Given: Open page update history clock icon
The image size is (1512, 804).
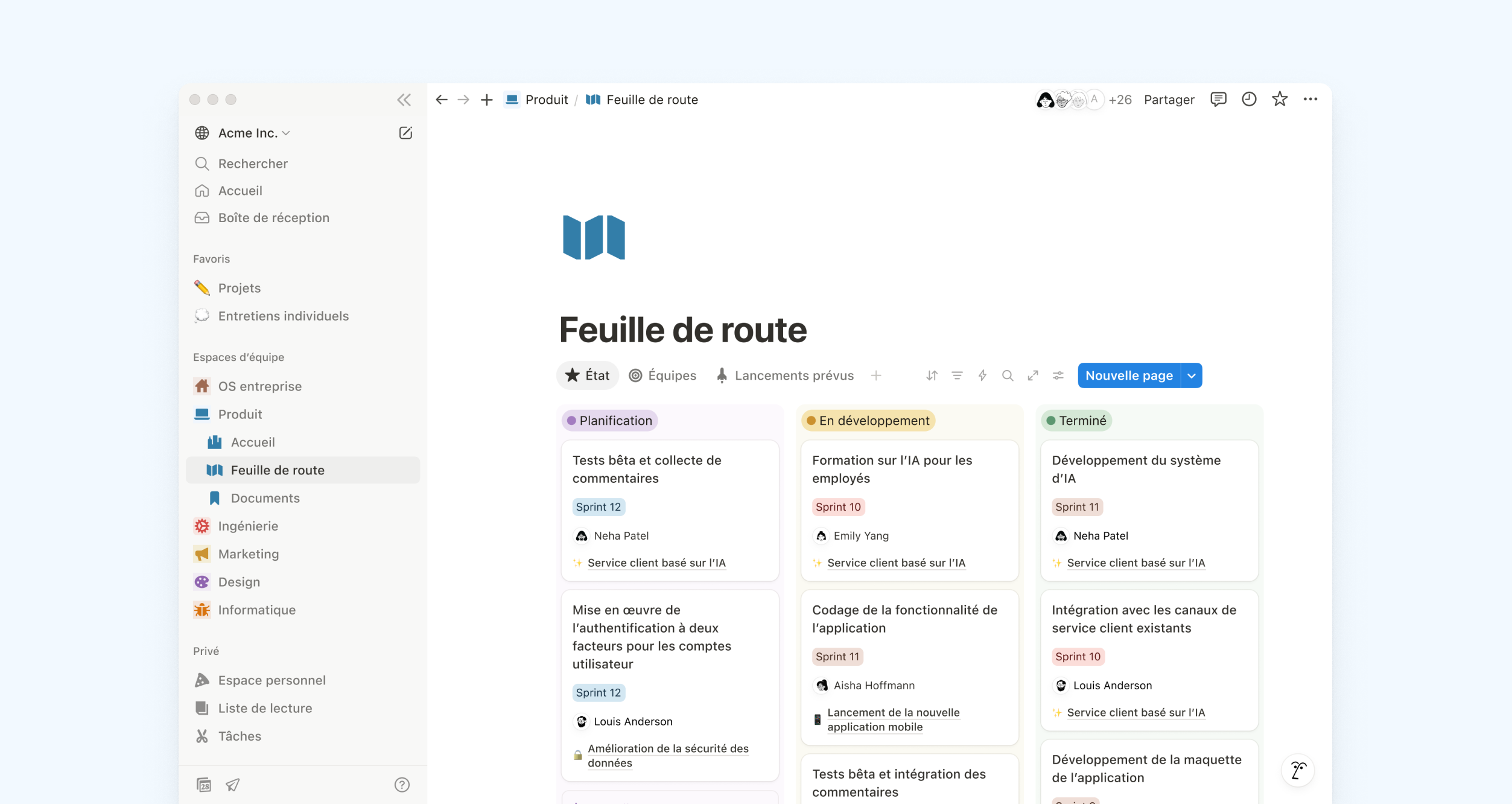Looking at the screenshot, I should point(1249,100).
